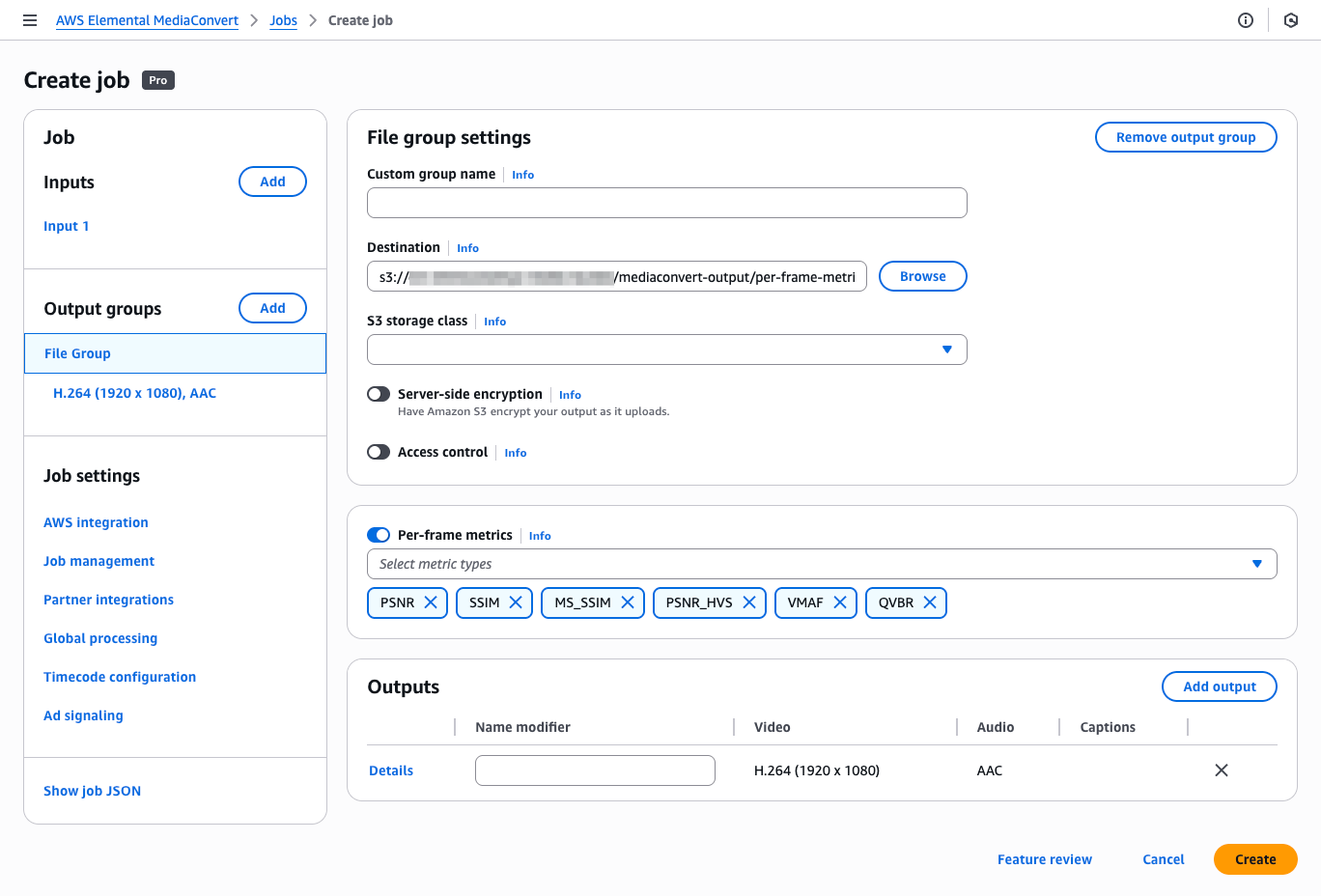The width and height of the screenshot is (1321, 896).
Task: Remove the MS_SSIM metric tag
Action: 628,602
